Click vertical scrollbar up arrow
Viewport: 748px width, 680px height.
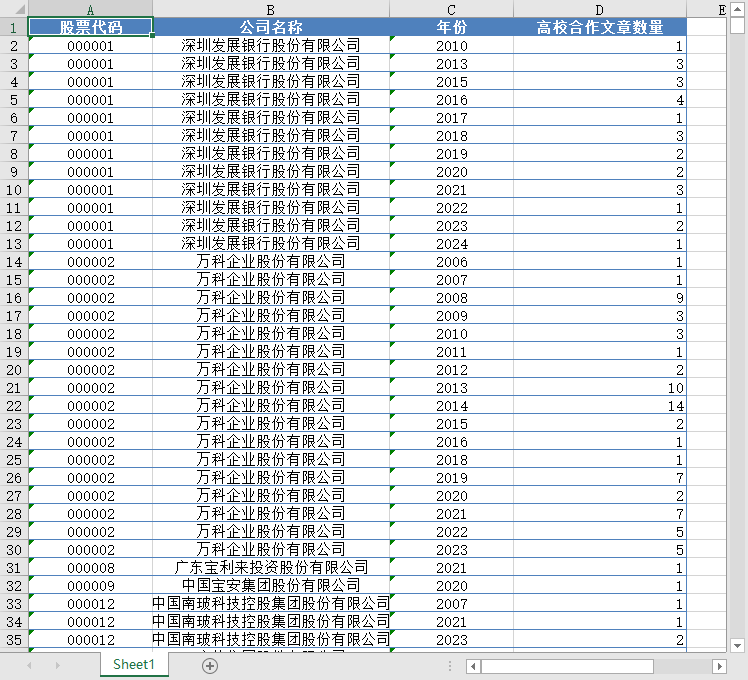click(738, 10)
